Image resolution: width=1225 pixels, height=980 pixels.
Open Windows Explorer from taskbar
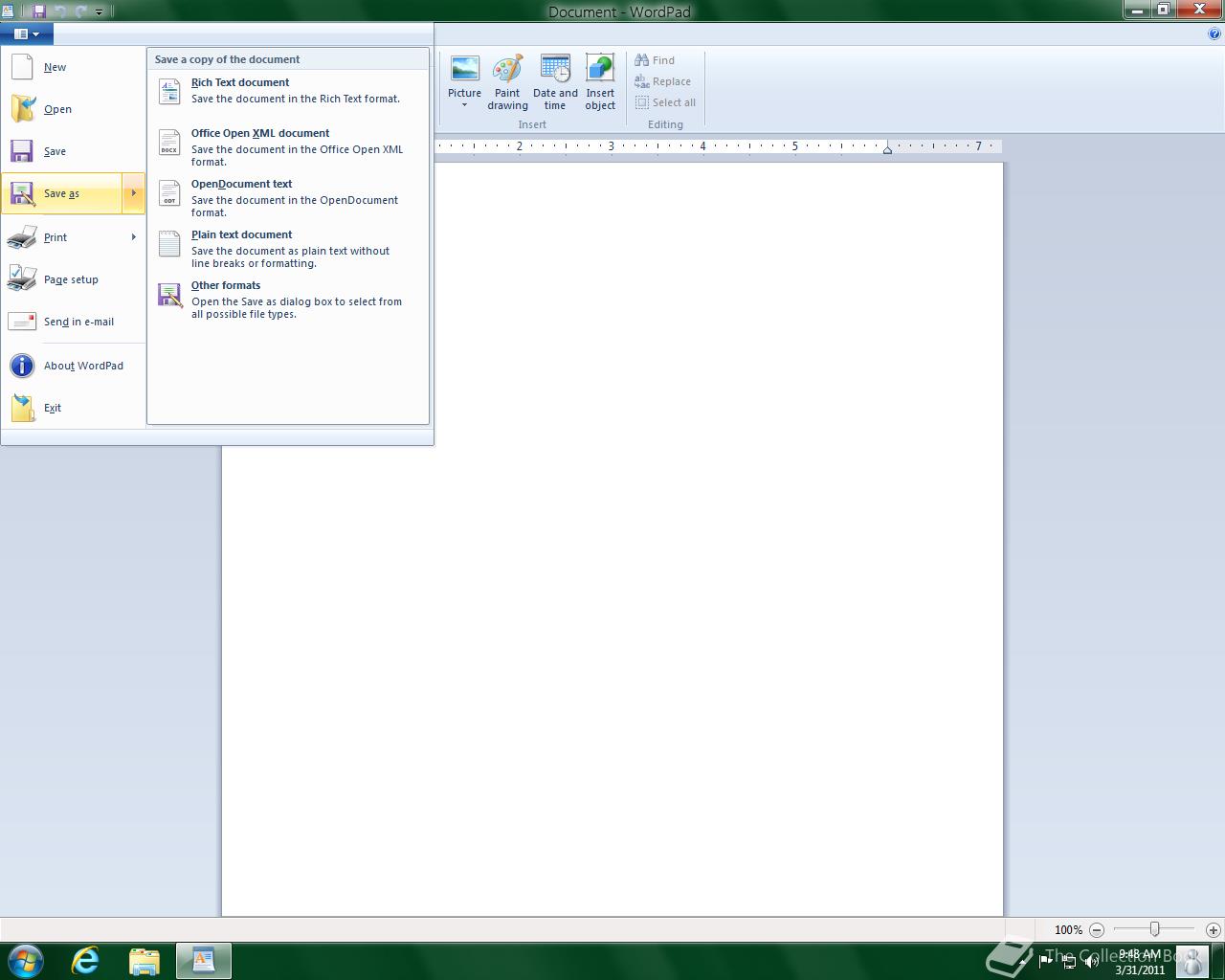[x=145, y=961]
